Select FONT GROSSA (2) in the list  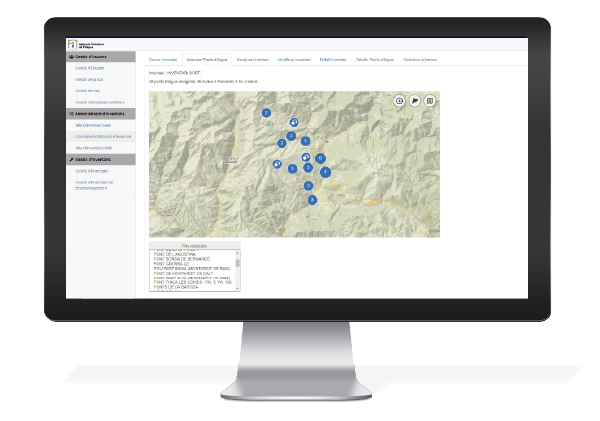(x=172, y=264)
